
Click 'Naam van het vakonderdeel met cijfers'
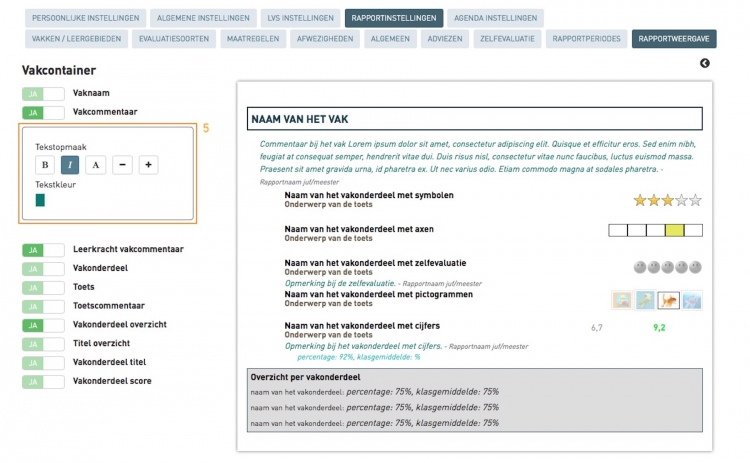[x=362, y=326]
